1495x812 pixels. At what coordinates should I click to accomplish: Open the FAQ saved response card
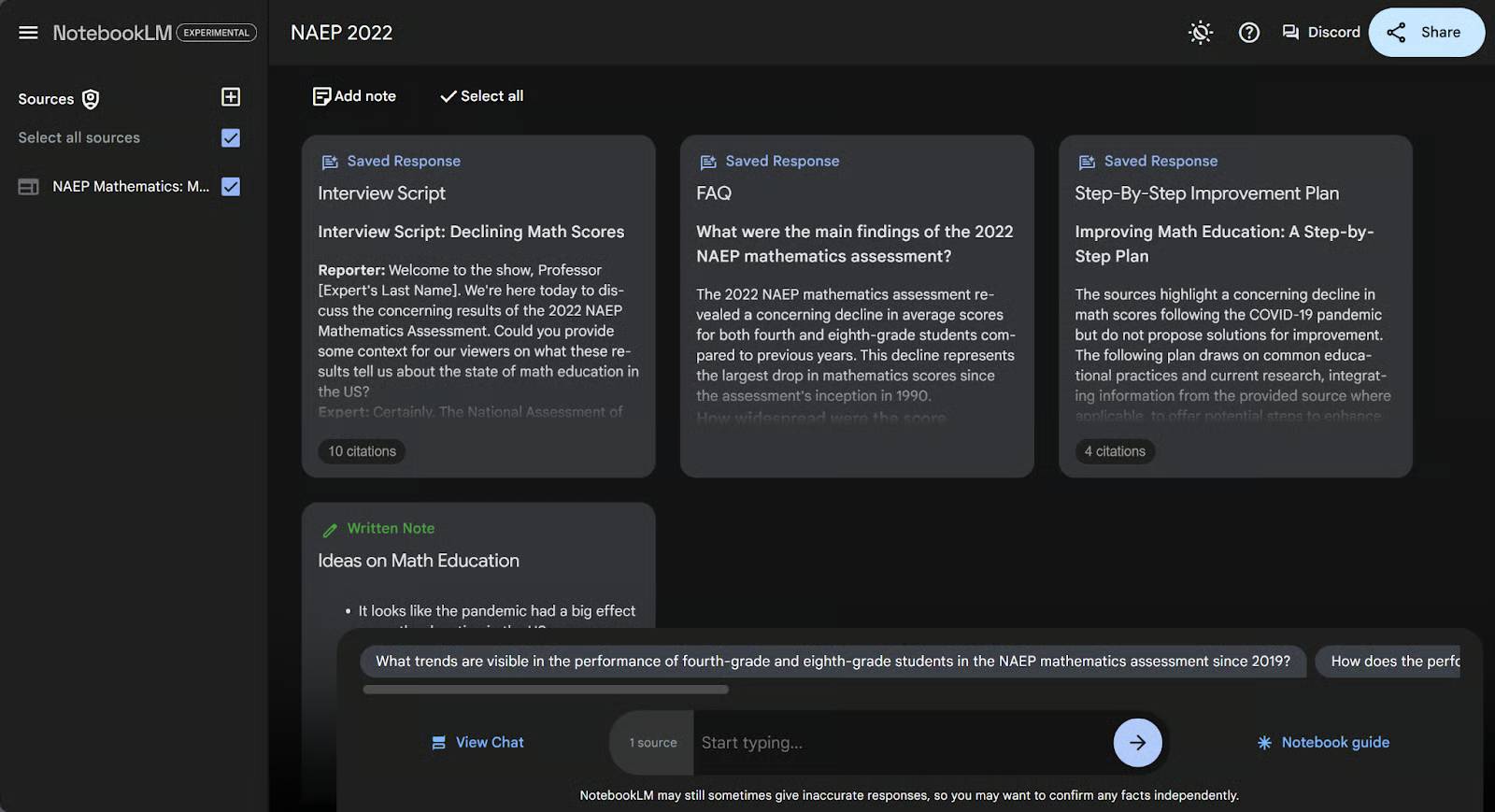(x=857, y=306)
